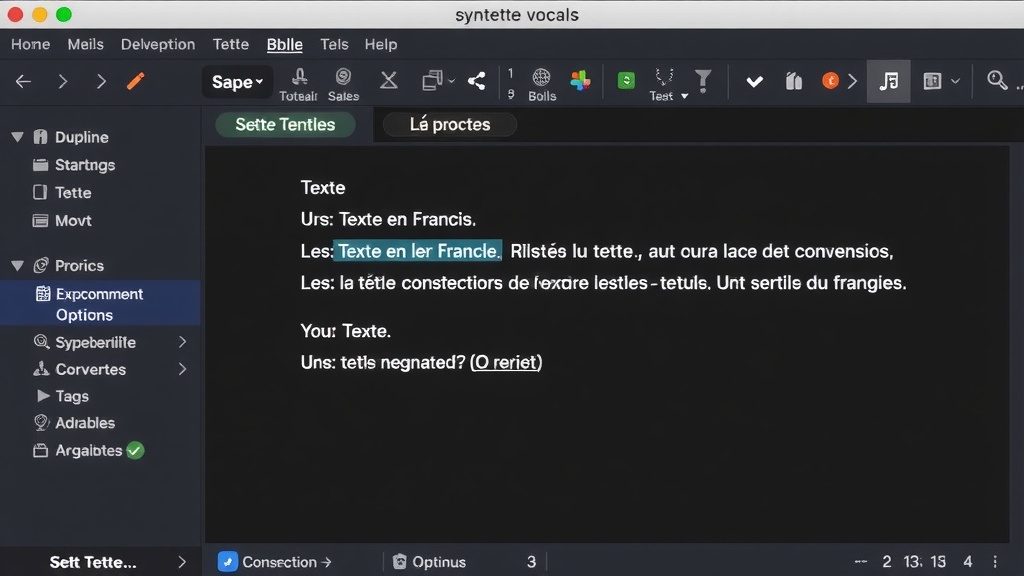Screen dimensions: 1024x576
Task: Click the magnifier search icon
Action: [x=996, y=81]
